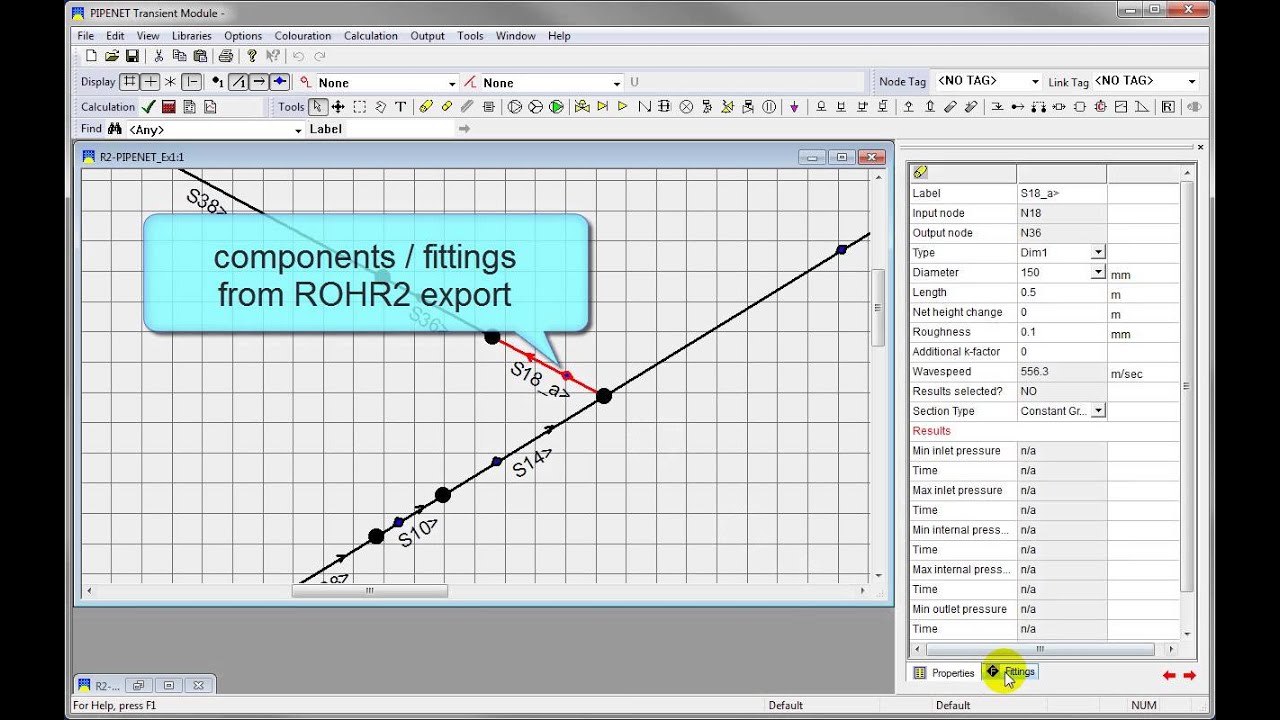Expand the Section Type dropdown

(1098, 411)
